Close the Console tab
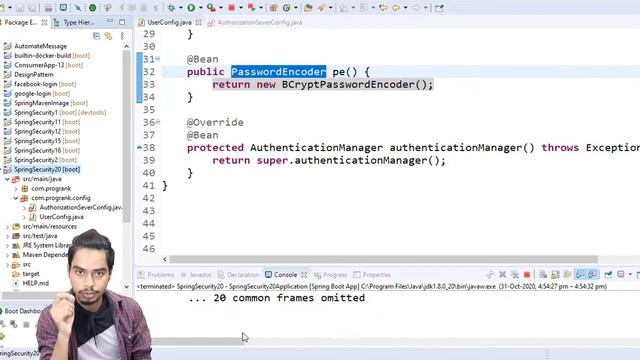 pos(304,275)
